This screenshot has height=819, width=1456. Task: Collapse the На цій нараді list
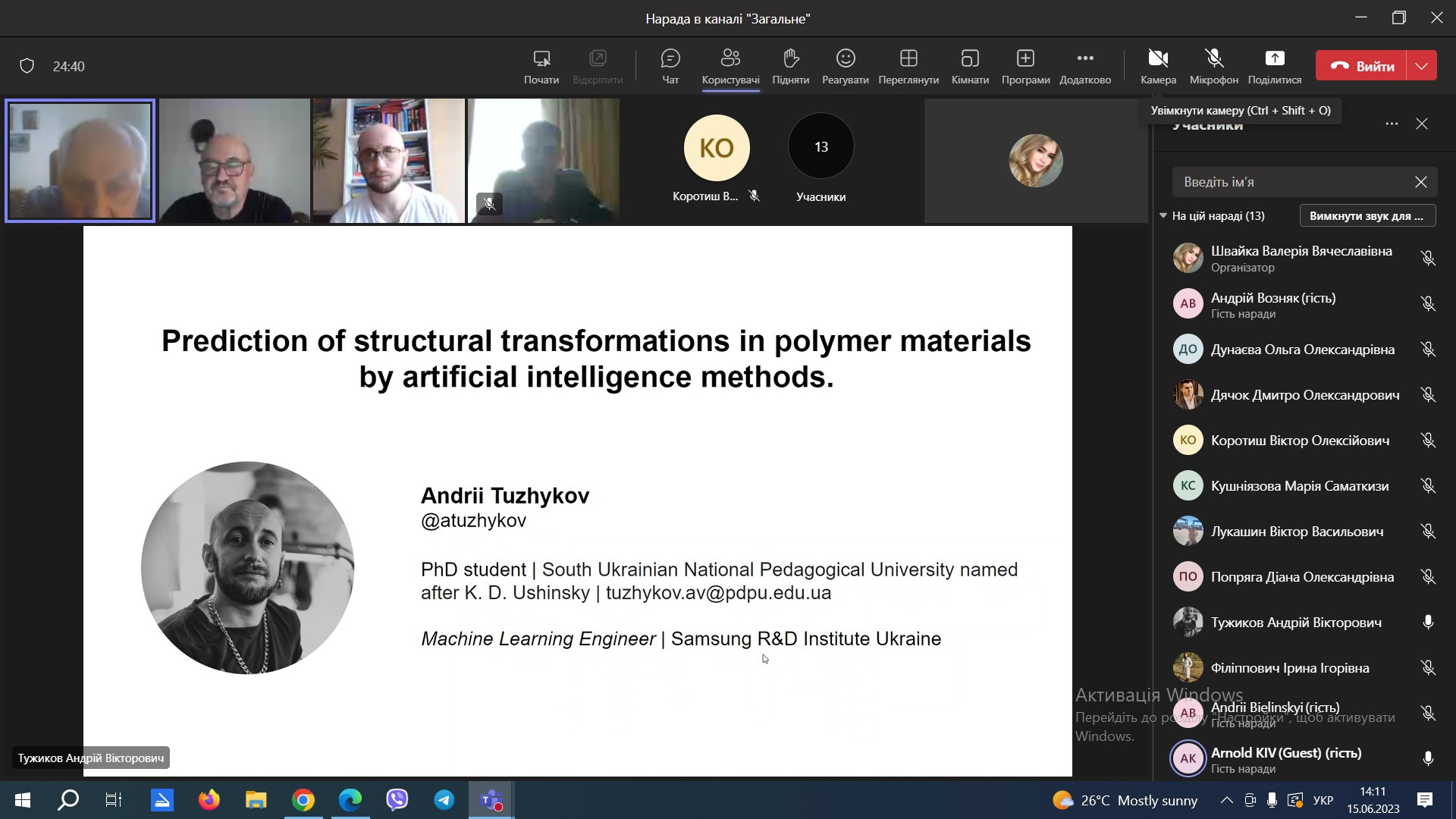tap(1163, 216)
